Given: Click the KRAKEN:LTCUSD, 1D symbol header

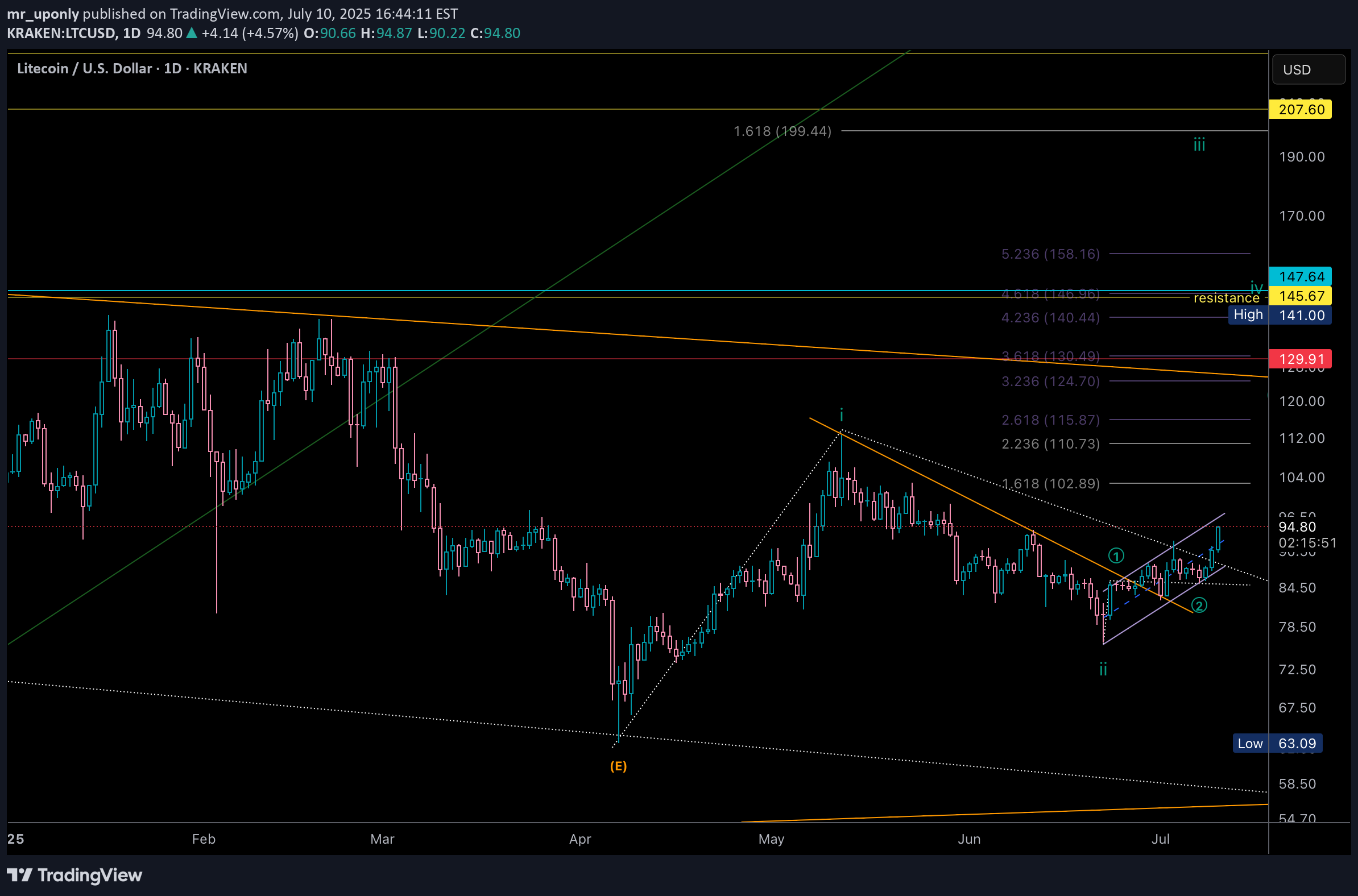Looking at the screenshot, I should point(74,33).
